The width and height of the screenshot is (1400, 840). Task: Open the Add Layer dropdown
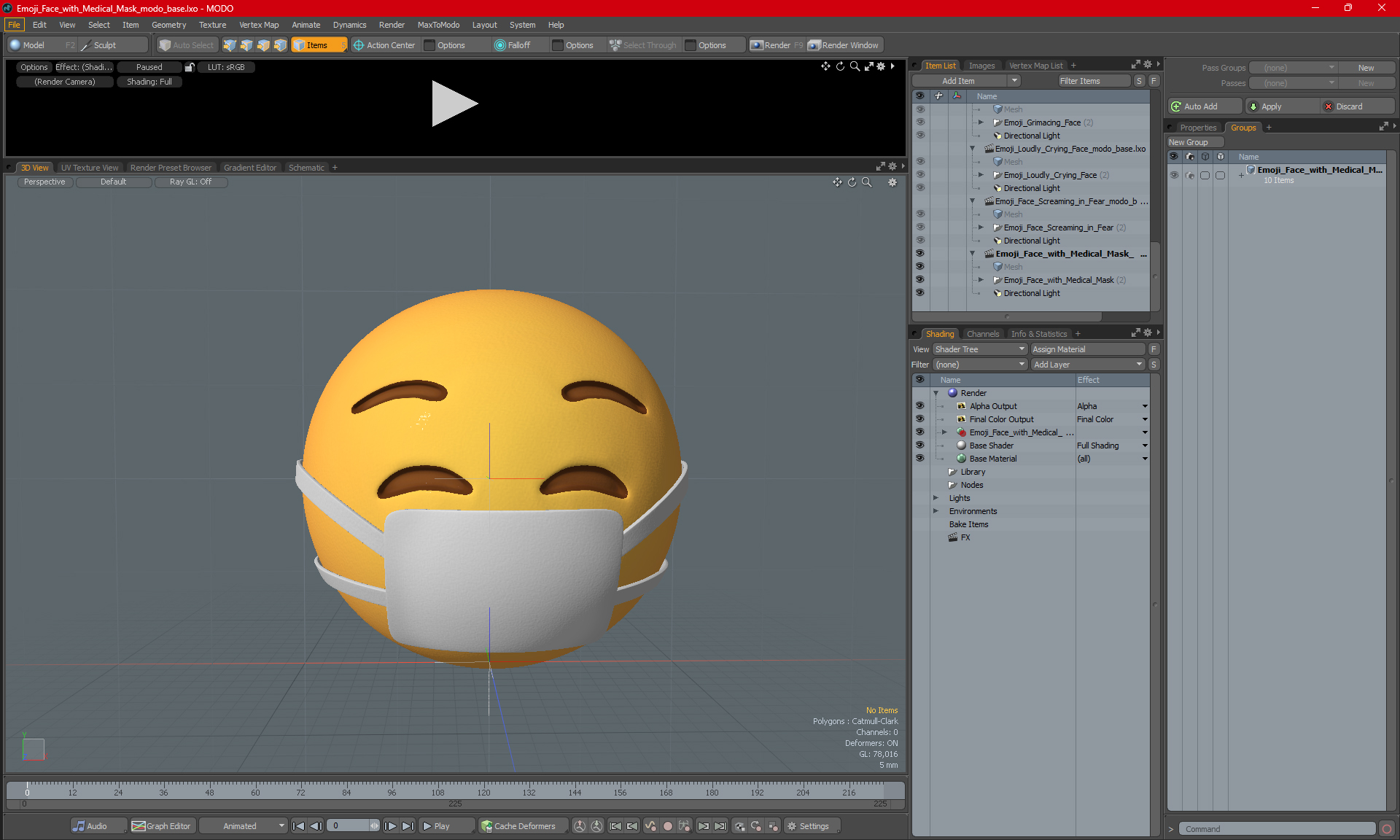pyautogui.click(x=1087, y=365)
